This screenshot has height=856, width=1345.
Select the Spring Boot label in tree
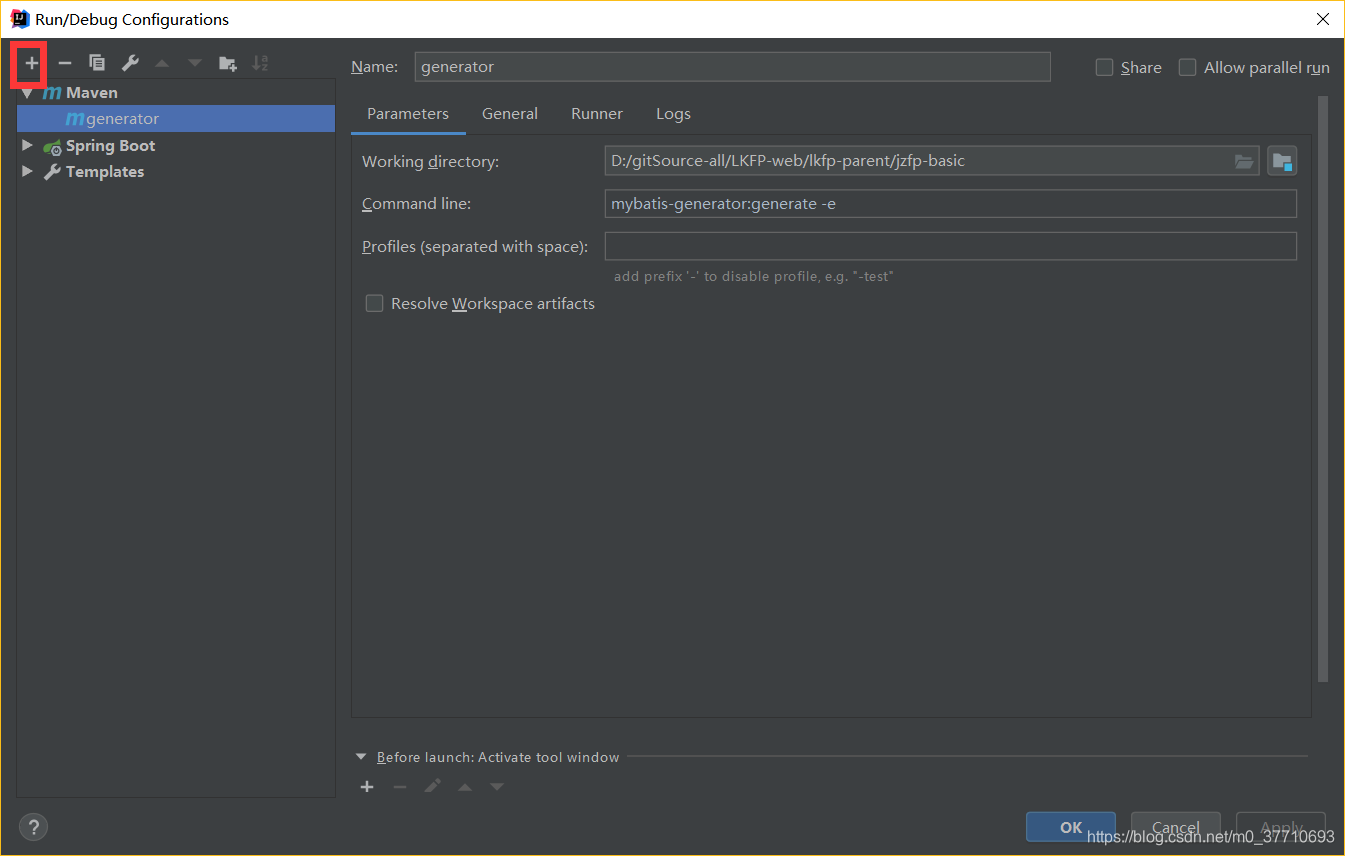coord(111,146)
